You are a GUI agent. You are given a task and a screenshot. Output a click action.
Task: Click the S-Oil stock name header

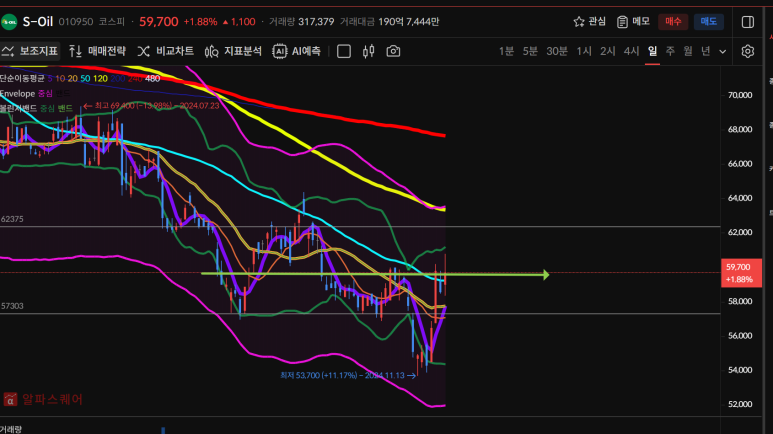[37, 22]
